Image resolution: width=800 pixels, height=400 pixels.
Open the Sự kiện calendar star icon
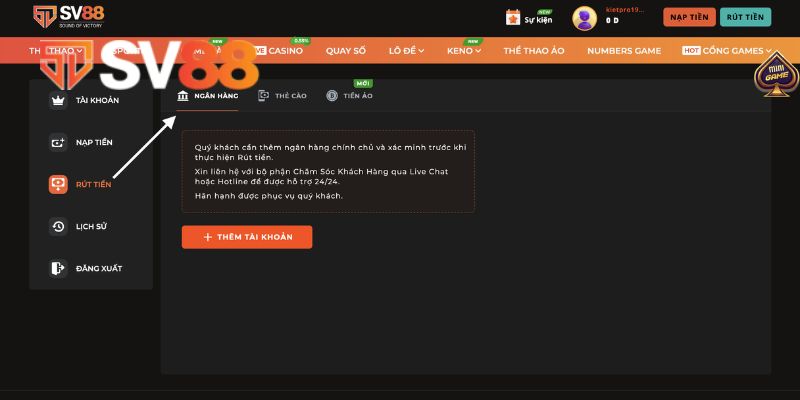tap(513, 17)
